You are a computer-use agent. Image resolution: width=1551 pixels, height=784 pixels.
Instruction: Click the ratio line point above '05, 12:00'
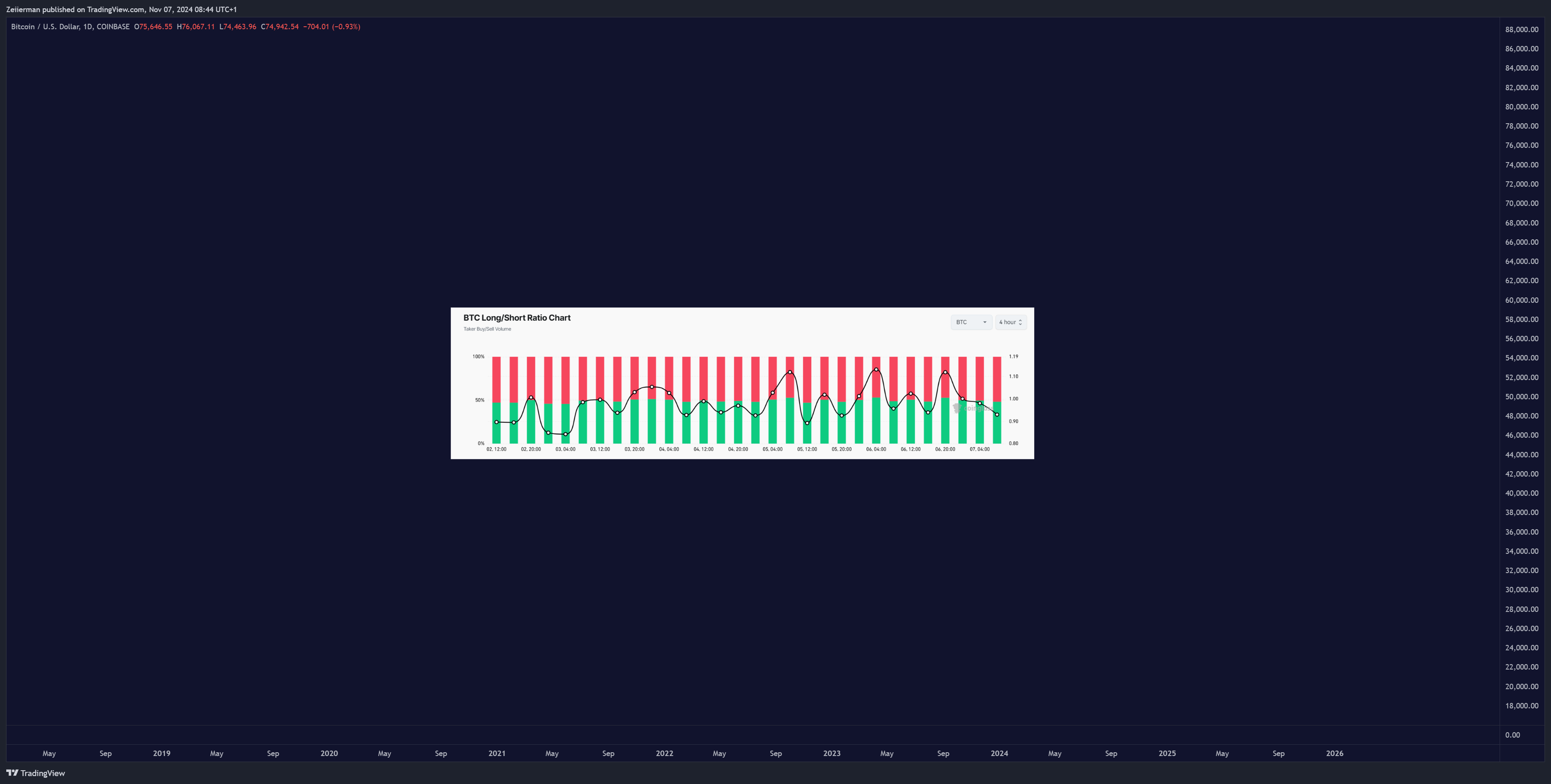click(807, 423)
